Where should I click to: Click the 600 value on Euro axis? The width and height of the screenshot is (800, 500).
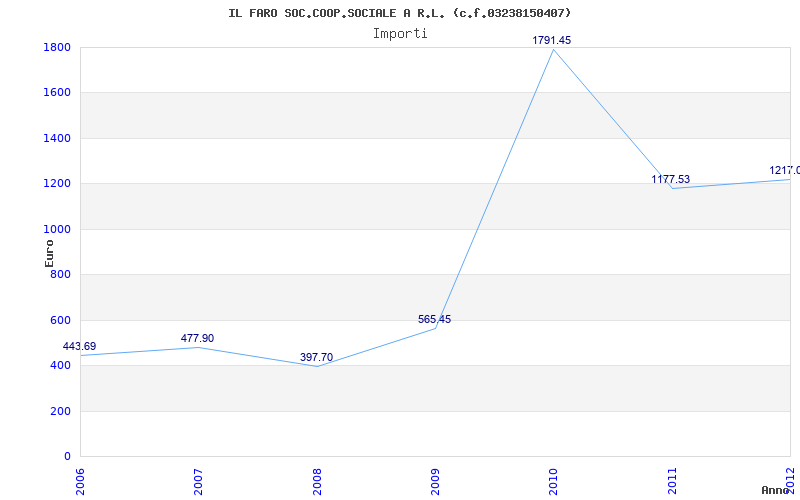tap(60, 320)
